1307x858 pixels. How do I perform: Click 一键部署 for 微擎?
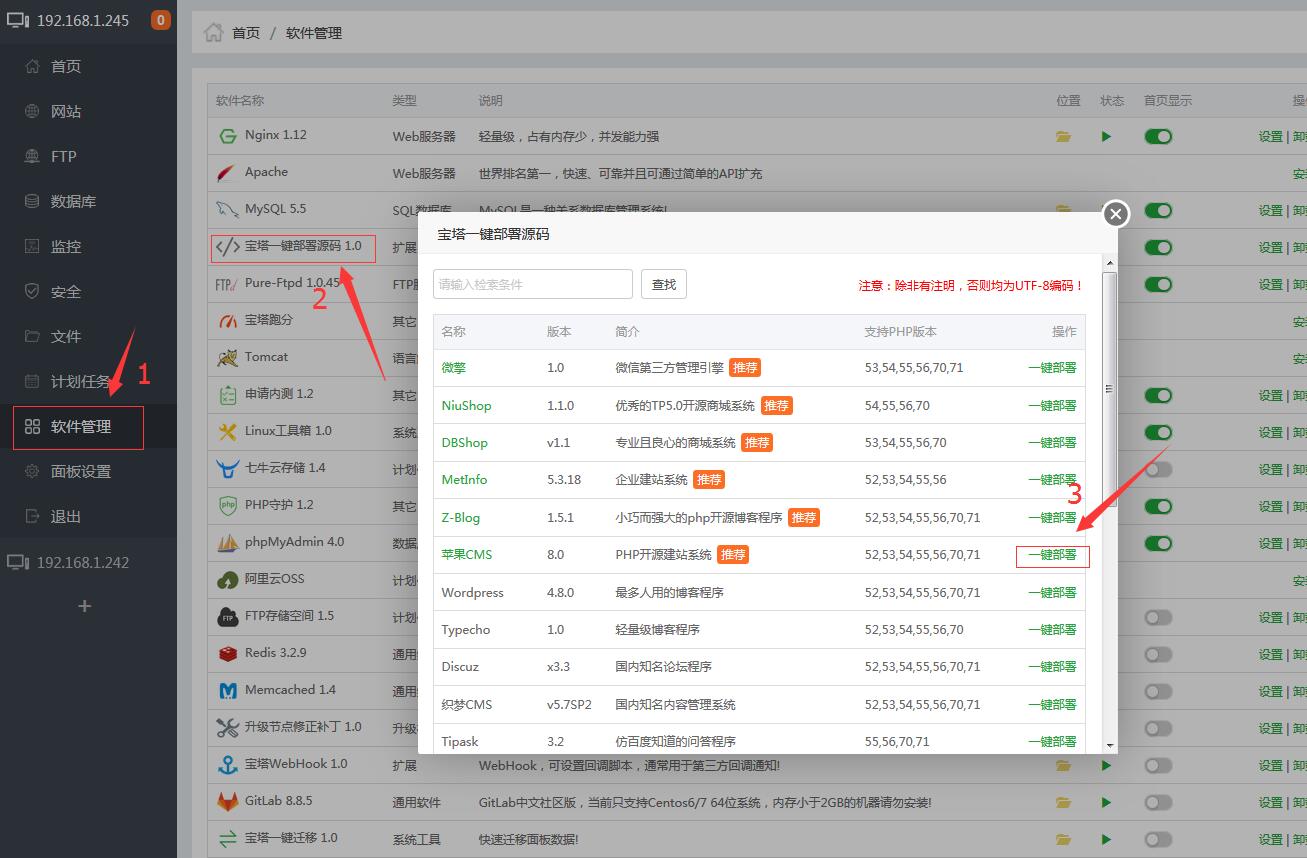coord(1052,368)
